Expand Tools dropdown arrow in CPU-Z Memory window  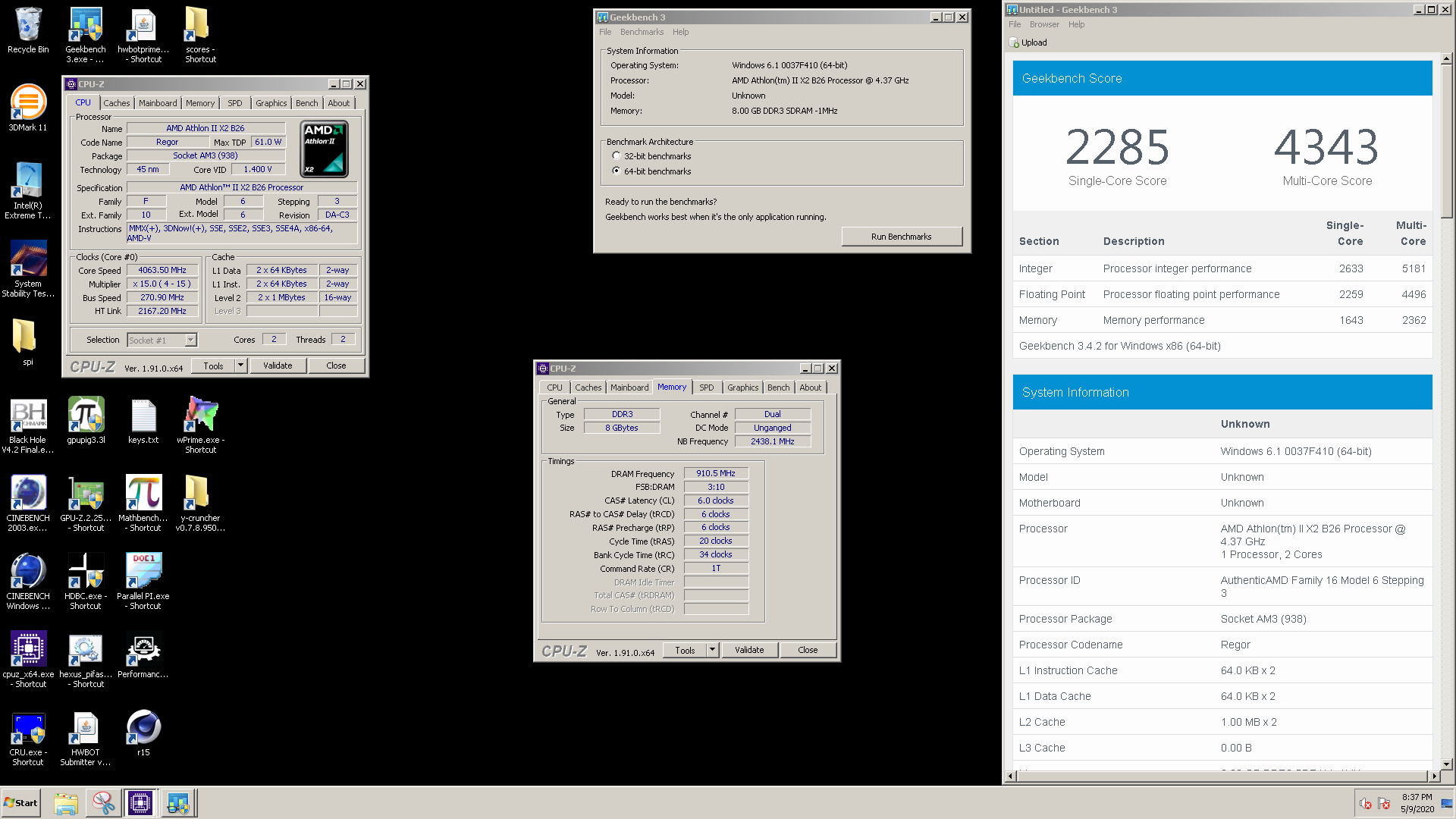(712, 651)
